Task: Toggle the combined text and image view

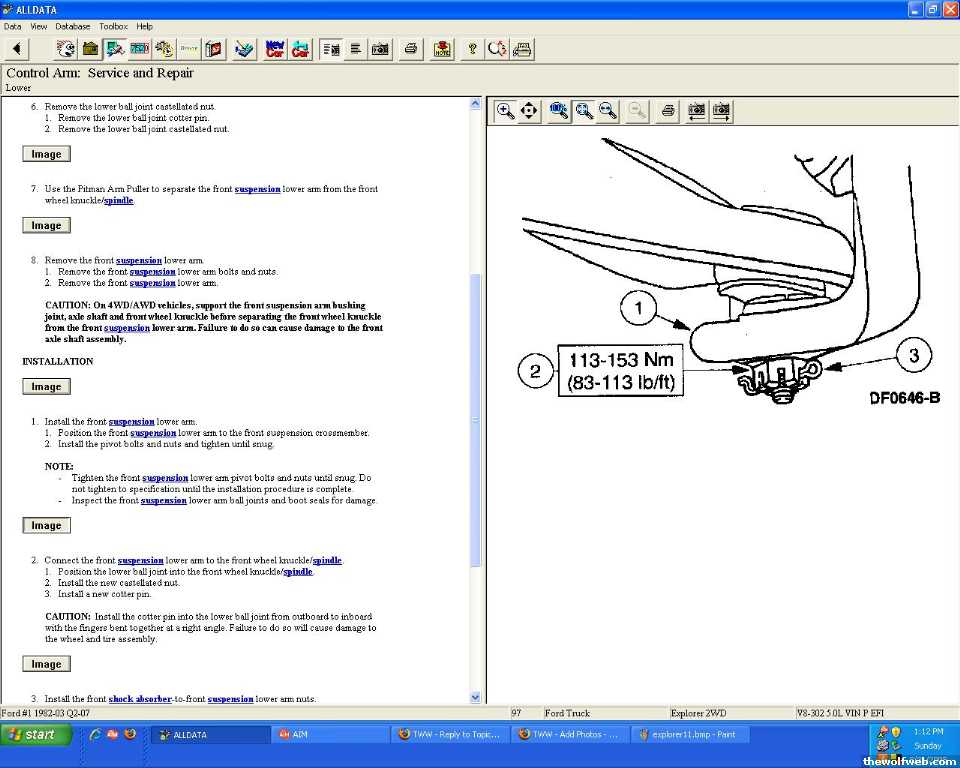Action: point(332,48)
